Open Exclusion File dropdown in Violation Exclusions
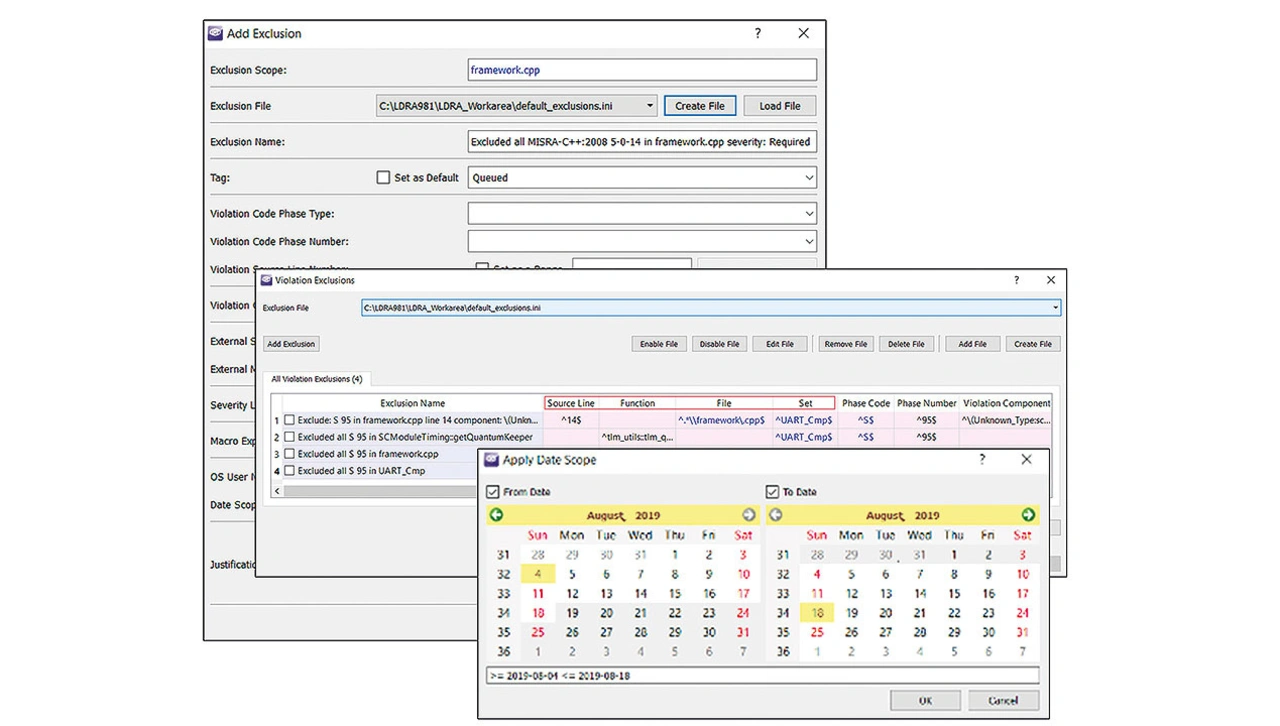Viewport: 1280px width, 726px height. point(1055,308)
